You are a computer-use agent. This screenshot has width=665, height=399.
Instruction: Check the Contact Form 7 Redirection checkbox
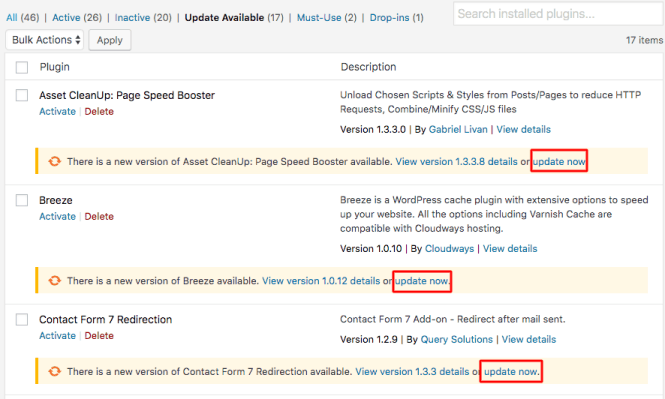[22, 319]
